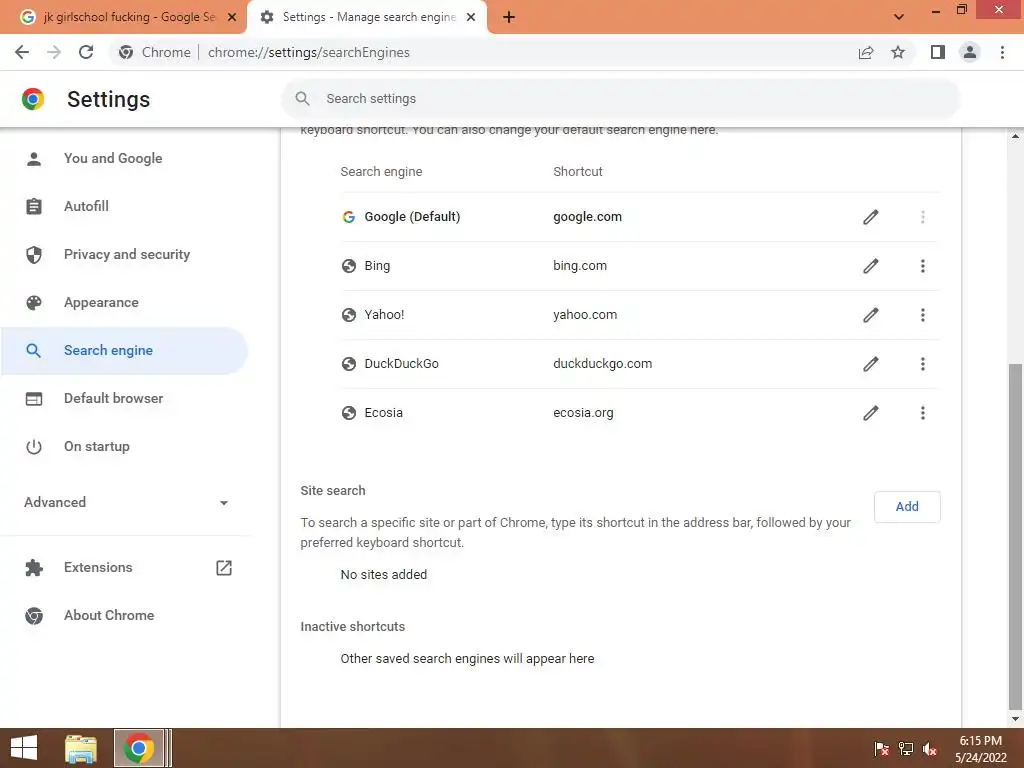Screen dimensions: 1024x768
Task: Open a new tab
Action: [x=509, y=18]
